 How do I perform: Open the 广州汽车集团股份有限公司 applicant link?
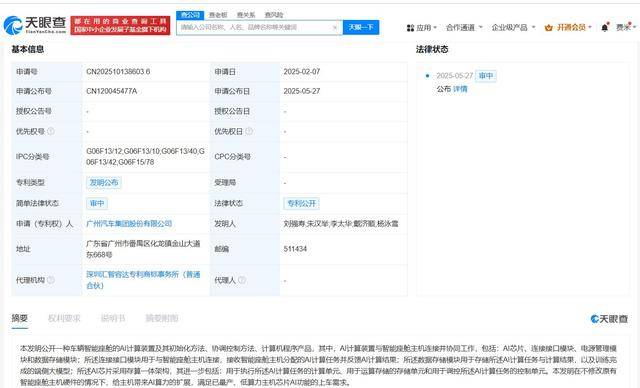coord(129,224)
